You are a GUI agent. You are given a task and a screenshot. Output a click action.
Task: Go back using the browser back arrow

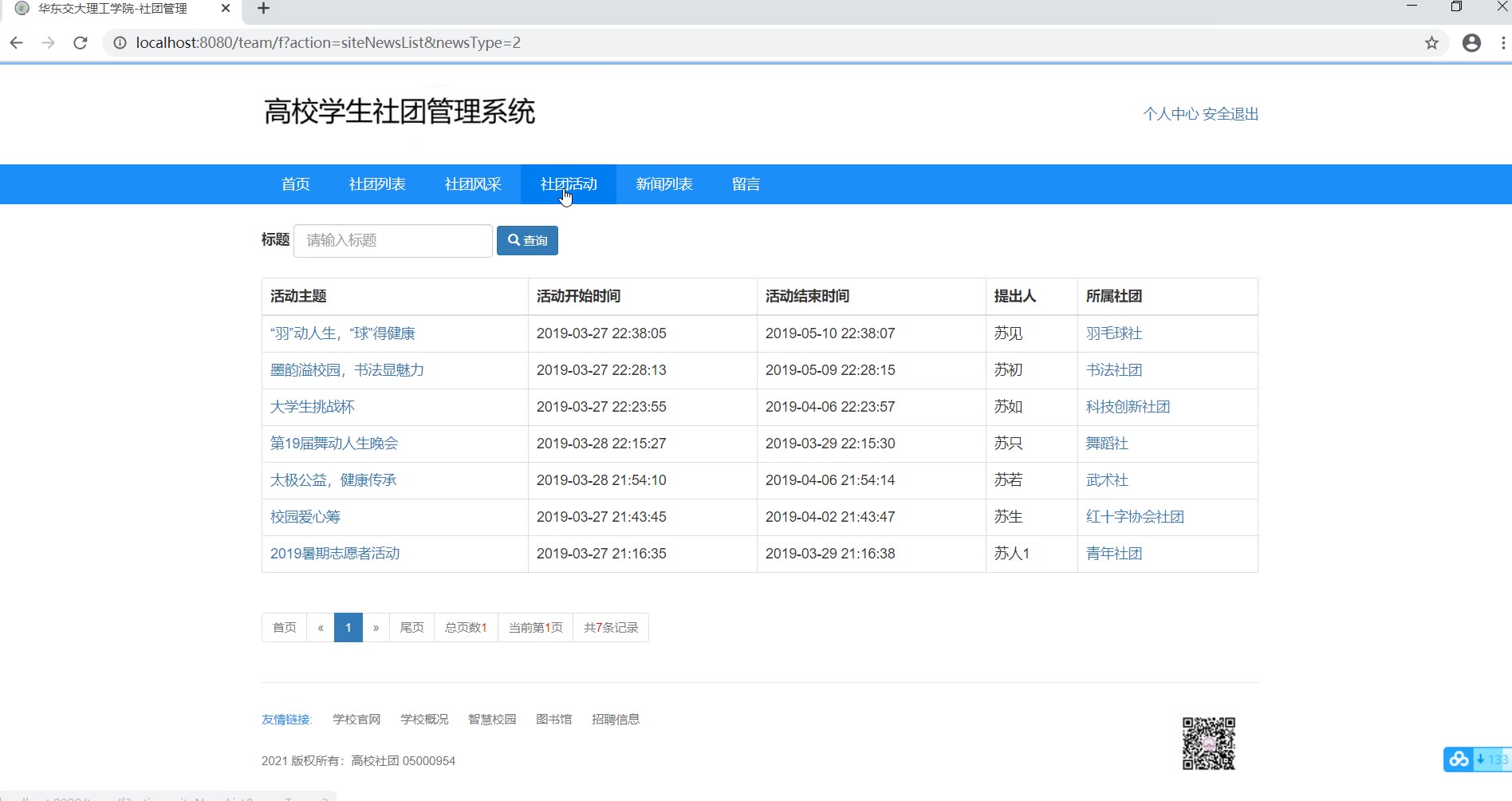(x=17, y=43)
